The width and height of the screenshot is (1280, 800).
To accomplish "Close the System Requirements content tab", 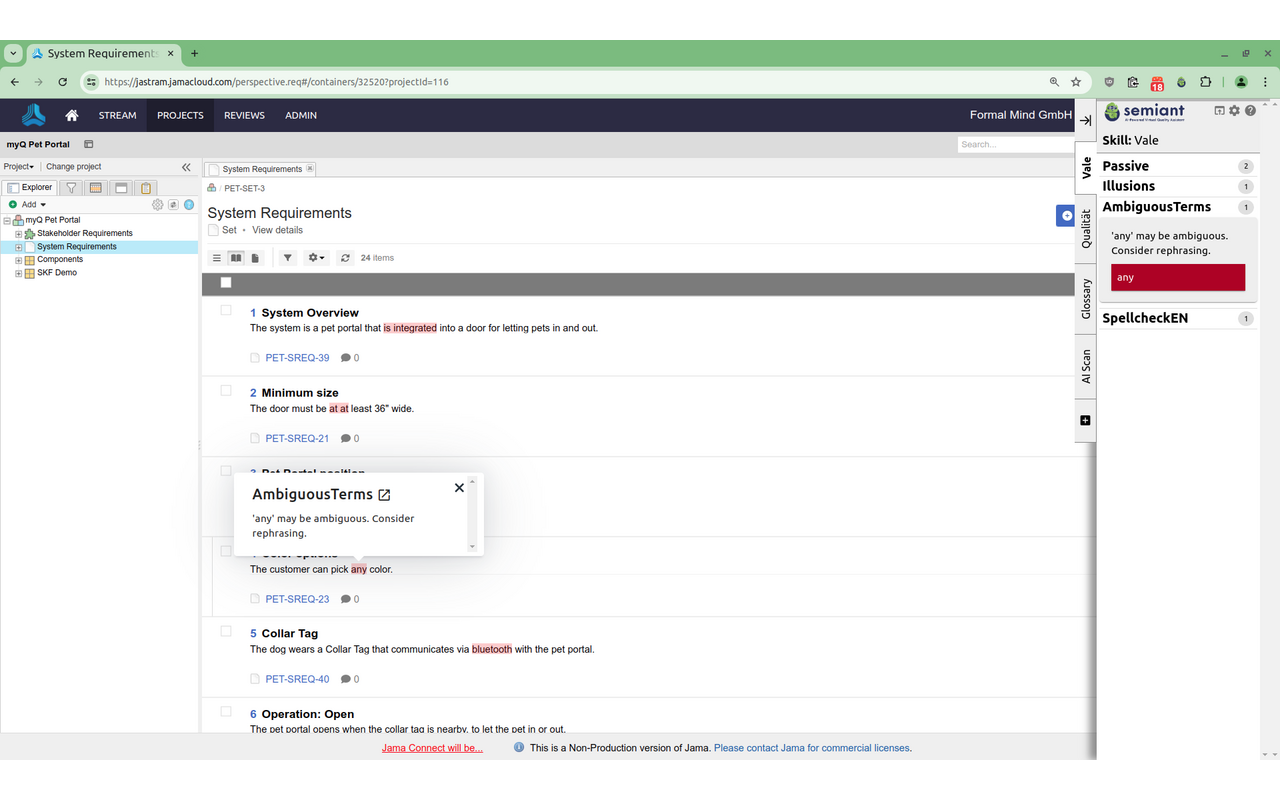I will [x=310, y=168].
